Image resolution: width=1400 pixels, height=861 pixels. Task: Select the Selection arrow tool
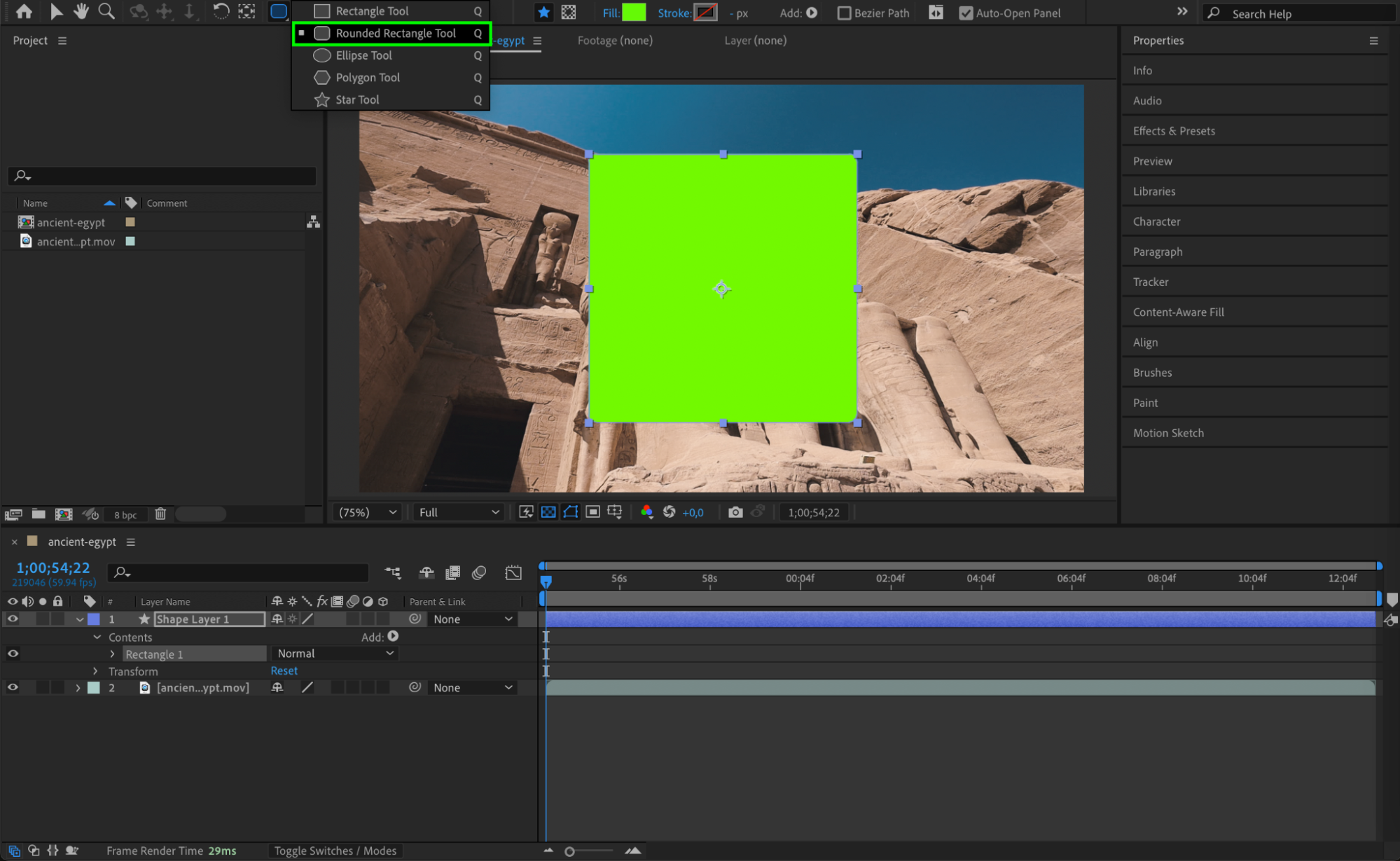[x=56, y=11]
